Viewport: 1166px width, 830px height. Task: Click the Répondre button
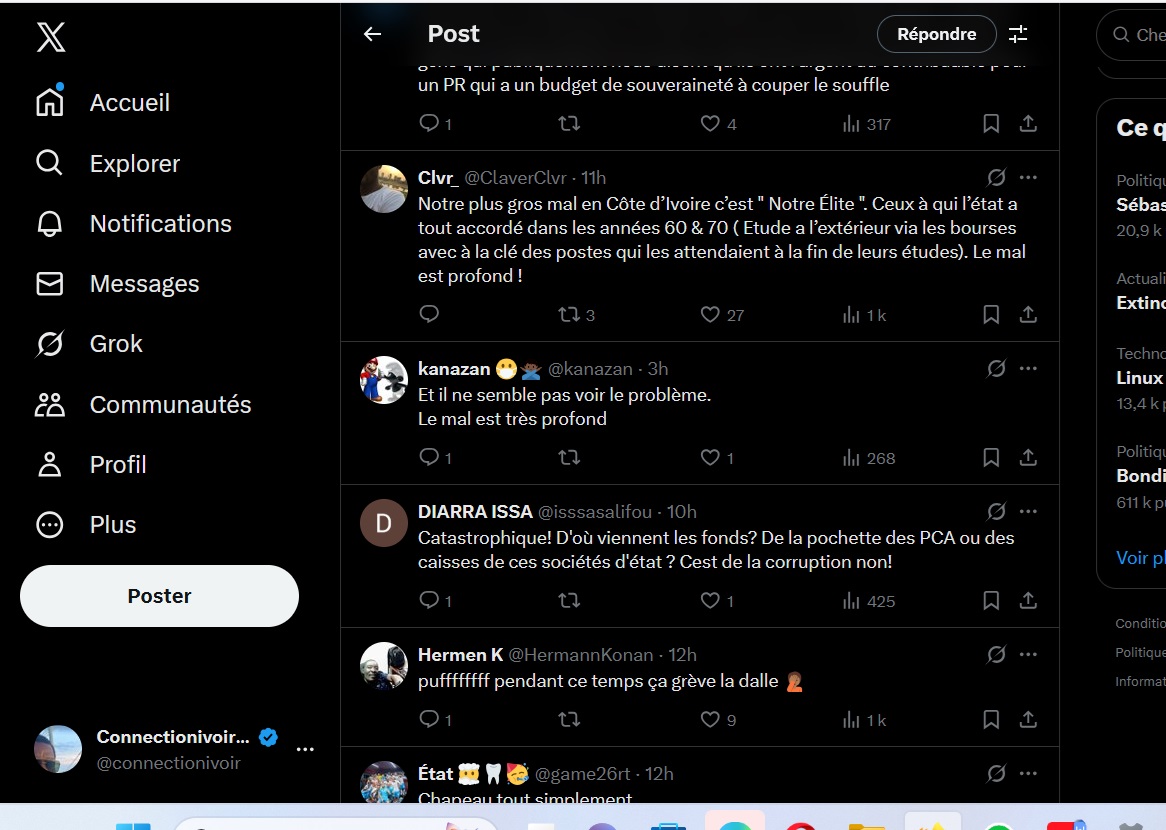click(x=936, y=34)
